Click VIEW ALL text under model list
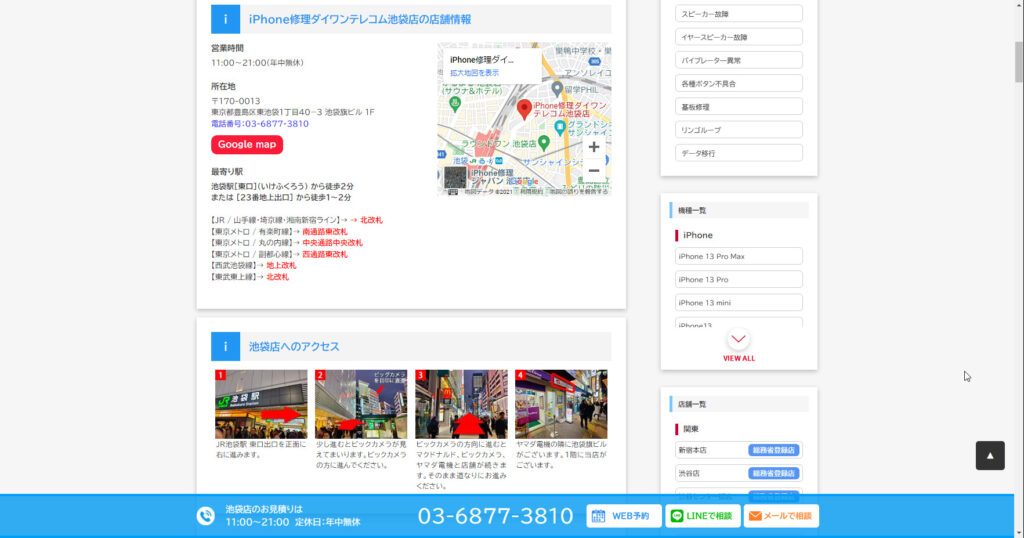This screenshot has height=538, width=1024. point(739,358)
